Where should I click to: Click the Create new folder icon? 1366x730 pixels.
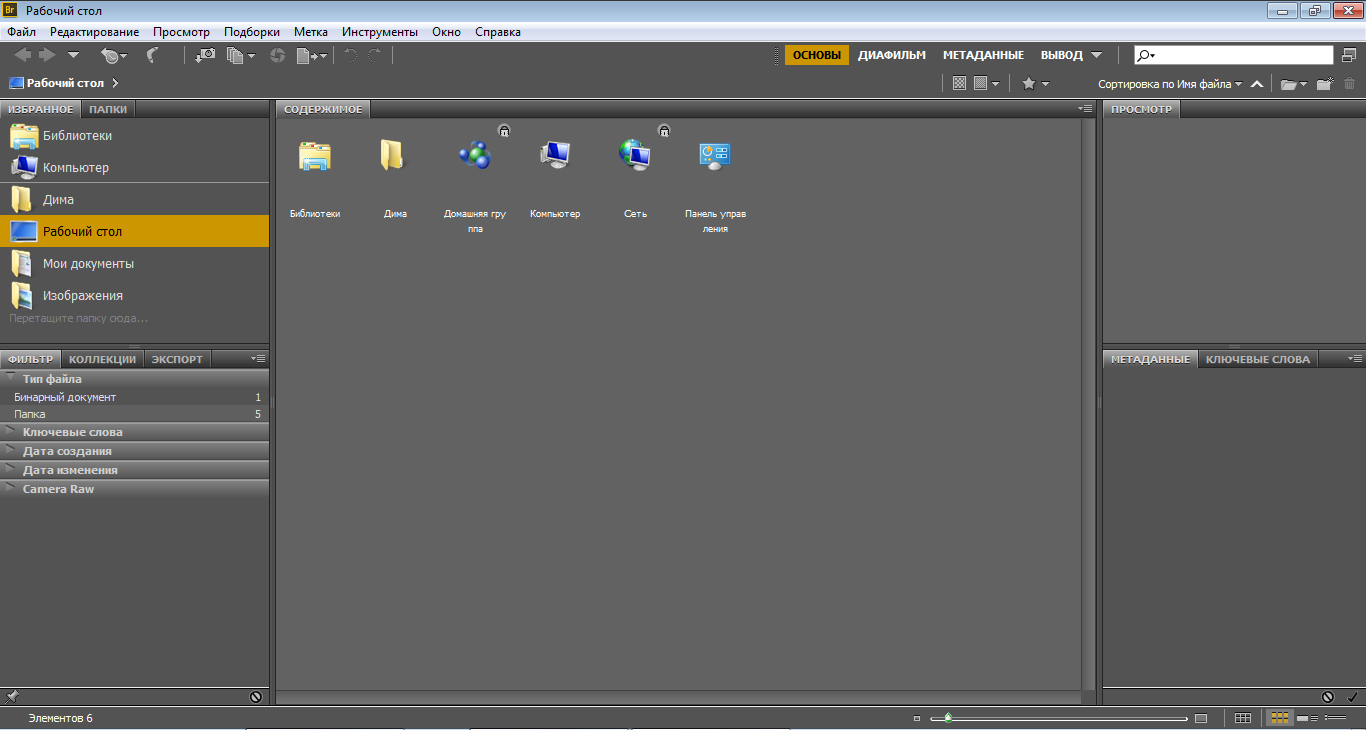1324,84
